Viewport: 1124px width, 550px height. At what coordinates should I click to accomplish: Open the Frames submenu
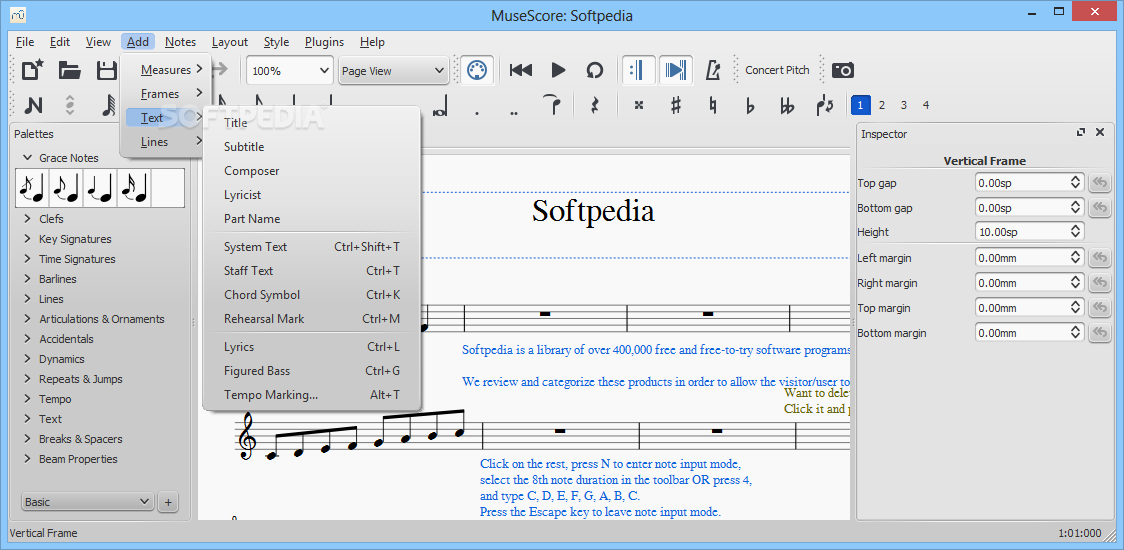pos(166,94)
